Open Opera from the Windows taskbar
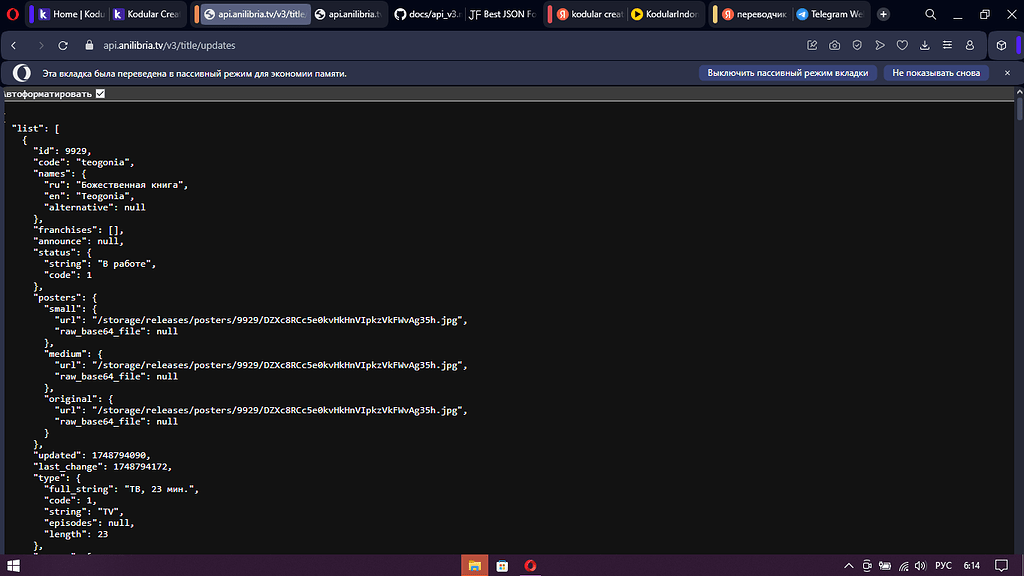The height and width of the screenshot is (576, 1024). point(529,565)
